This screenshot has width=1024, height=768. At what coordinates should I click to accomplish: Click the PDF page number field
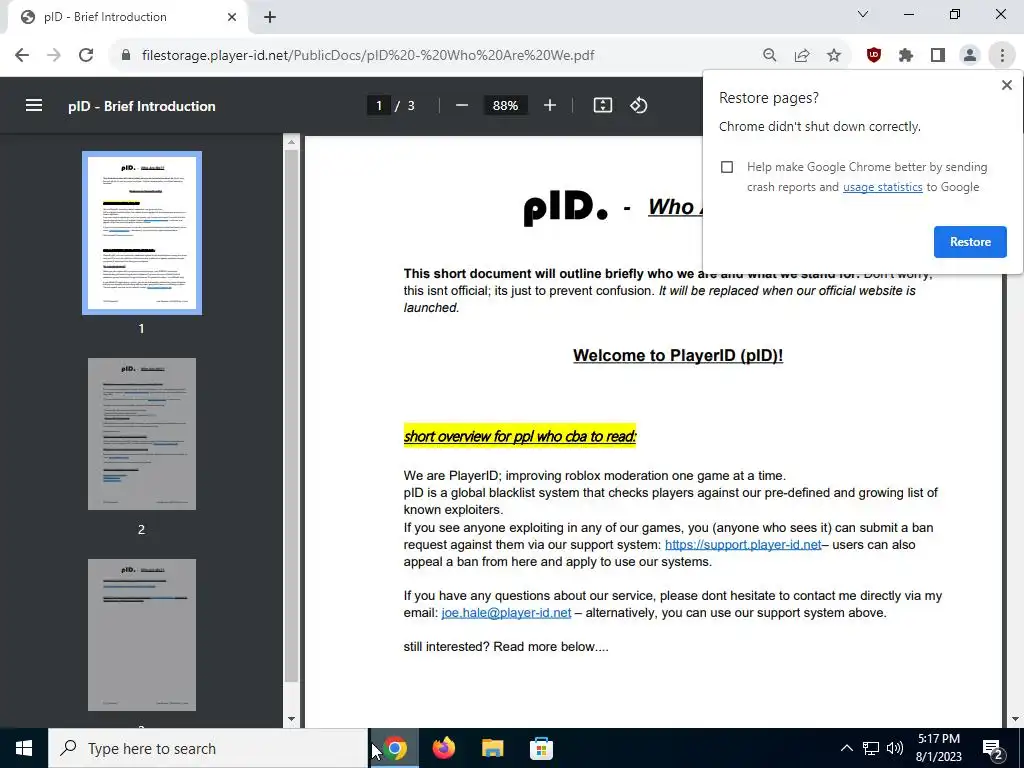pos(379,105)
